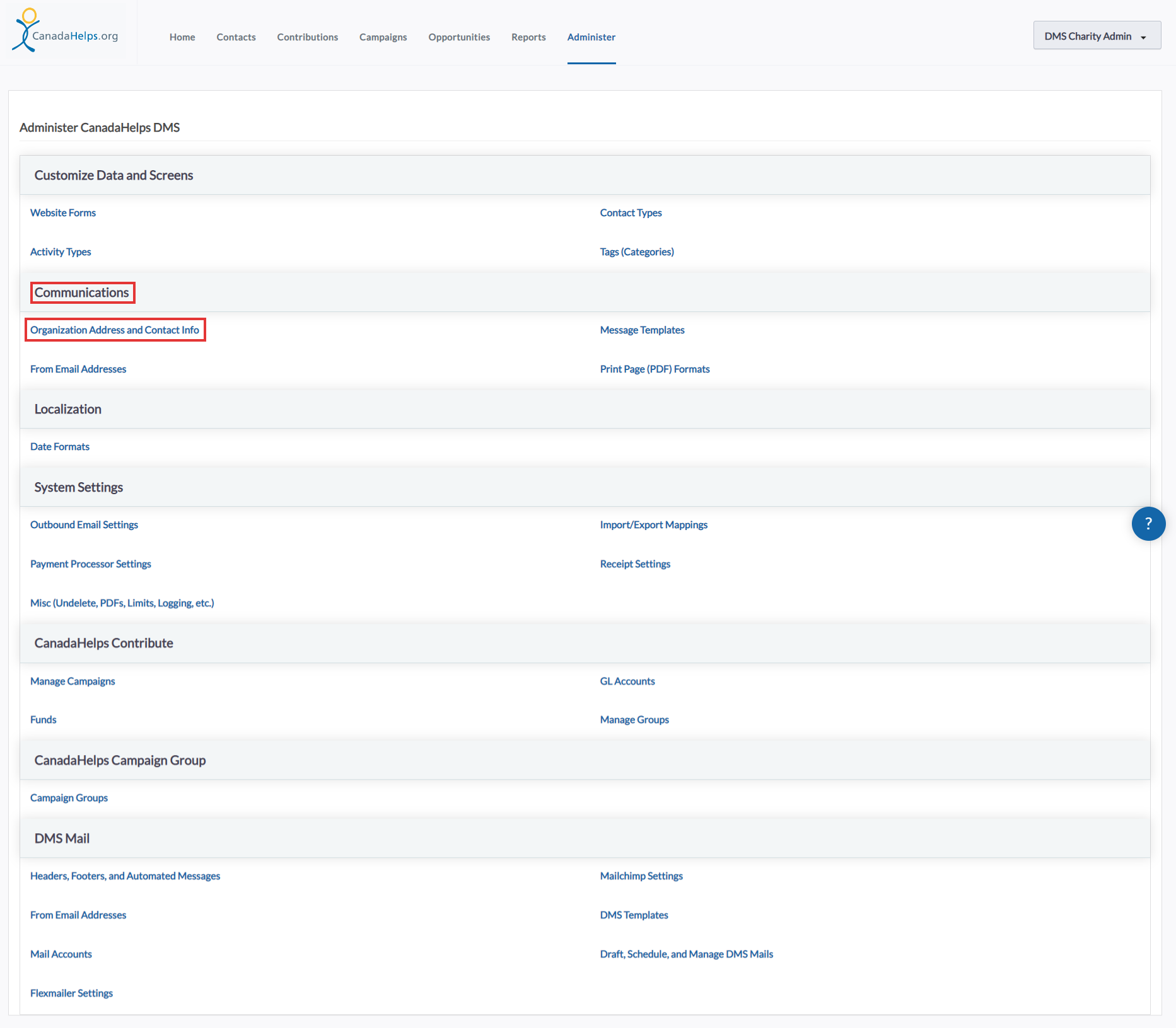Click the DMS Mail section heading
Viewport: 1176px width, 1028px height.
[62, 838]
